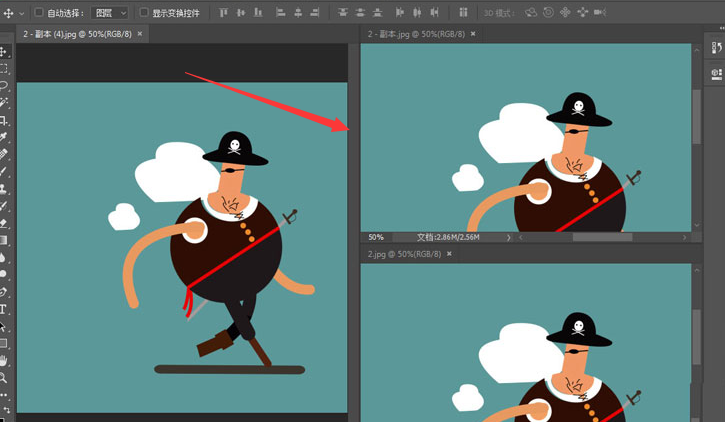Open the Move tool preset picker arrow
The image size is (725, 422).
point(21,14)
